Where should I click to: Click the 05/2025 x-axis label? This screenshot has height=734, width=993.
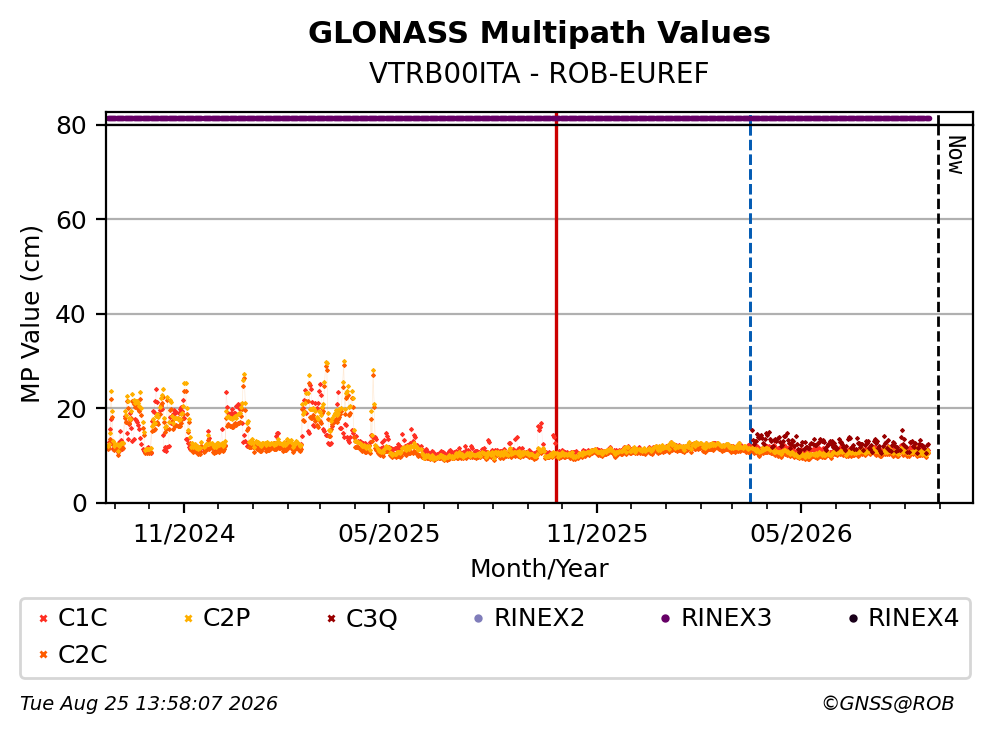click(x=389, y=534)
